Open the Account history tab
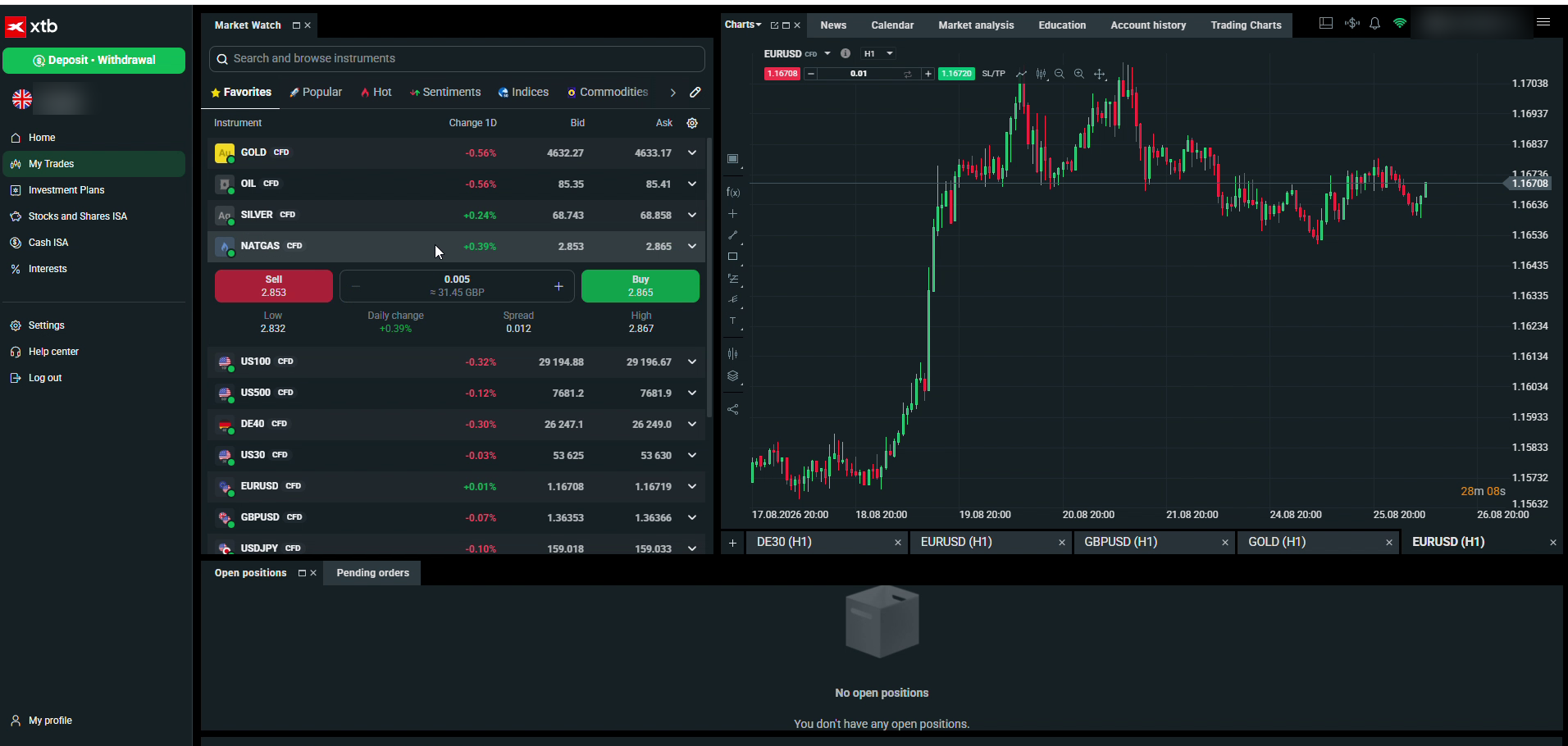The height and width of the screenshot is (746, 1568). click(1148, 25)
